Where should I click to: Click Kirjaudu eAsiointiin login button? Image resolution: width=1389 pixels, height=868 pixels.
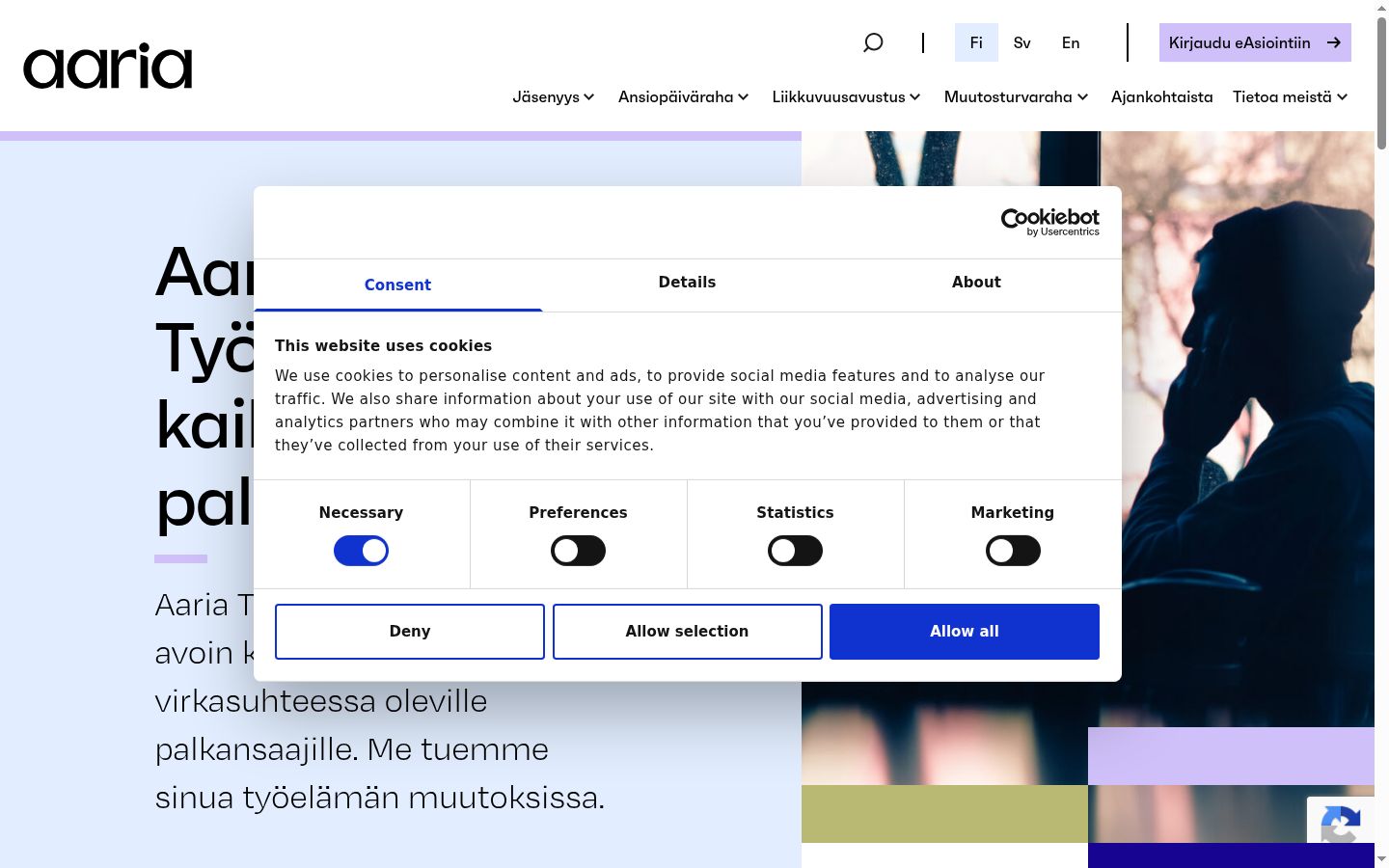tap(1255, 42)
